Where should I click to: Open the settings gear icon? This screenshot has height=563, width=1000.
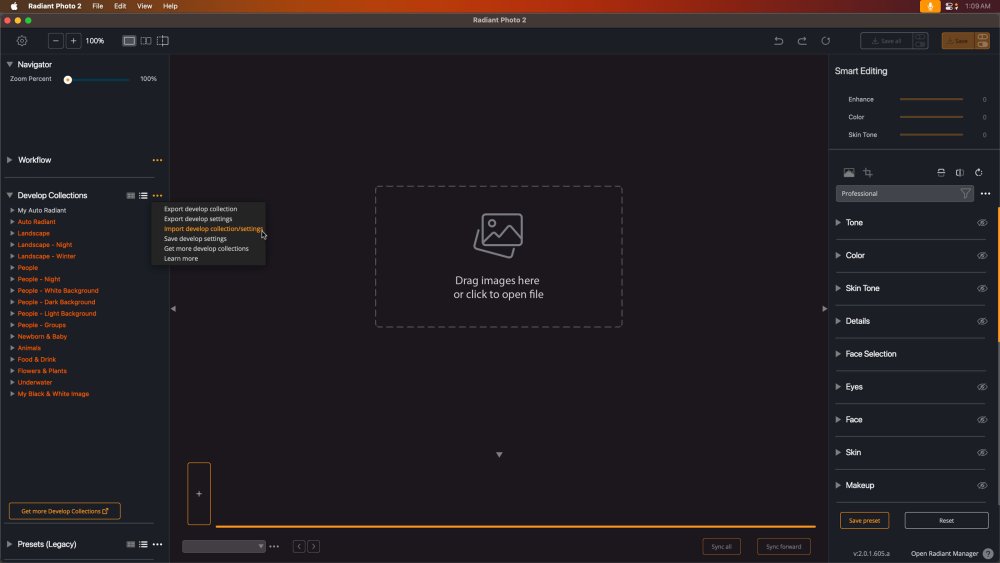pos(22,41)
